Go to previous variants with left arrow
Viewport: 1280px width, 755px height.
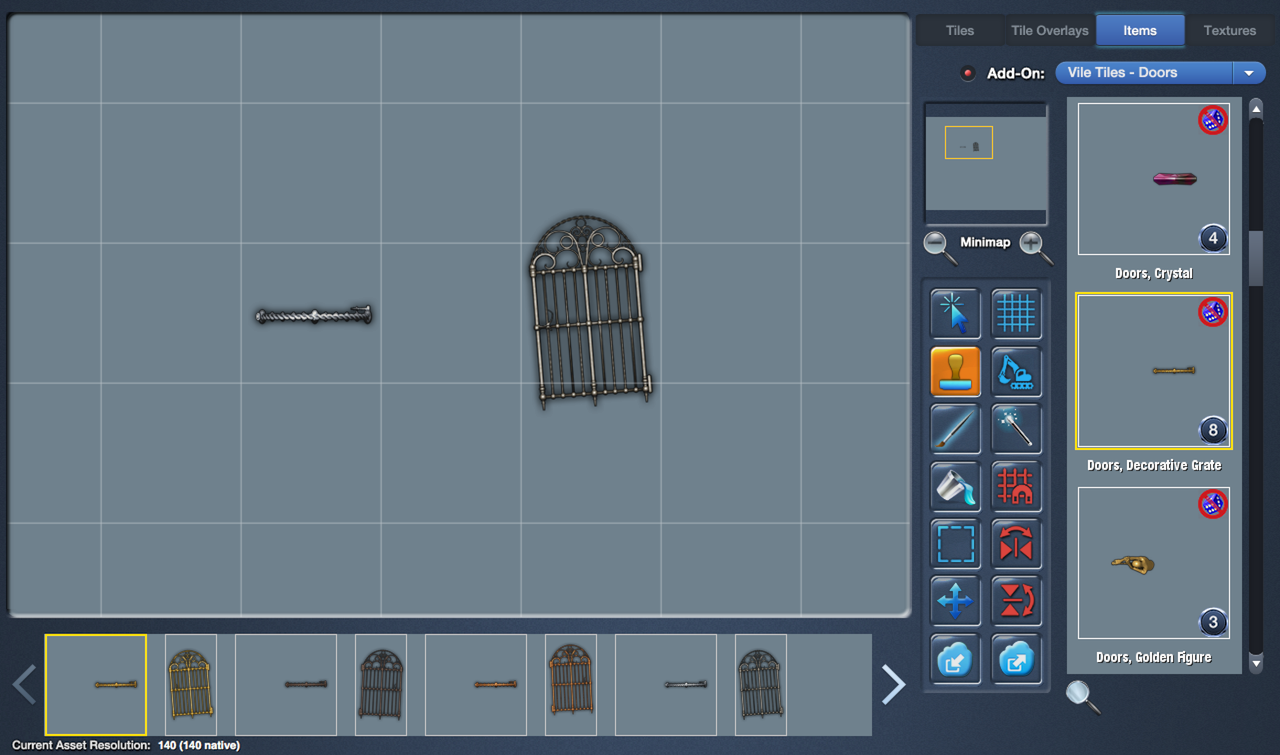click(x=24, y=685)
